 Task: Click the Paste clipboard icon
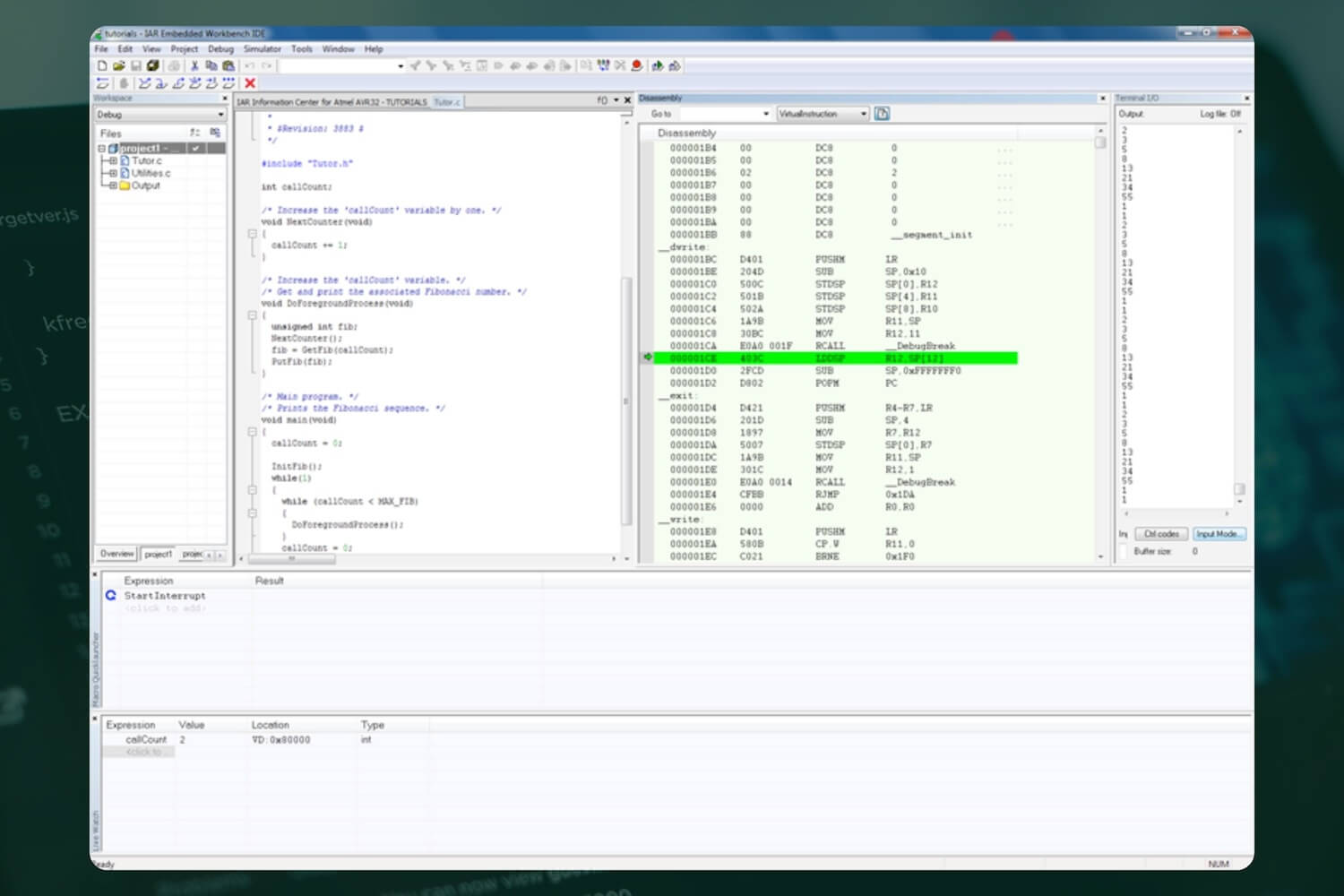click(x=228, y=65)
